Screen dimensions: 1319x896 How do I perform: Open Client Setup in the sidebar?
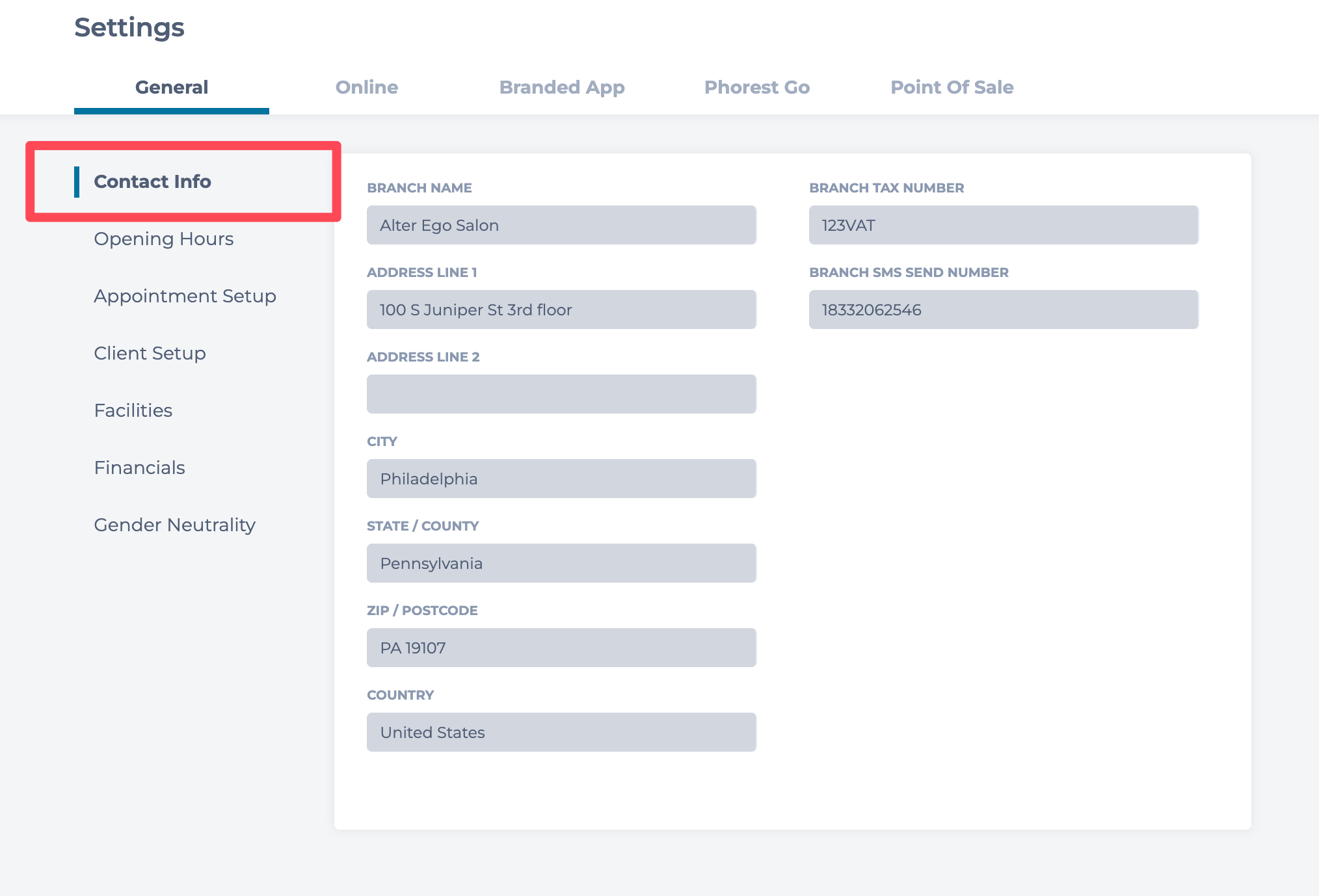point(150,353)
